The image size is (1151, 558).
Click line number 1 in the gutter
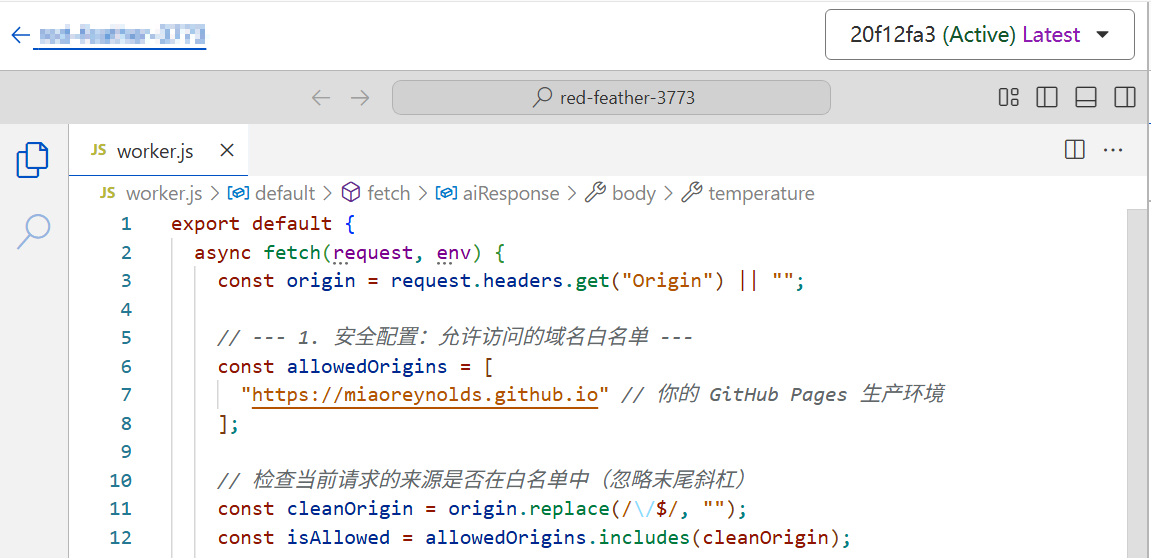click(x=126, y=223)
